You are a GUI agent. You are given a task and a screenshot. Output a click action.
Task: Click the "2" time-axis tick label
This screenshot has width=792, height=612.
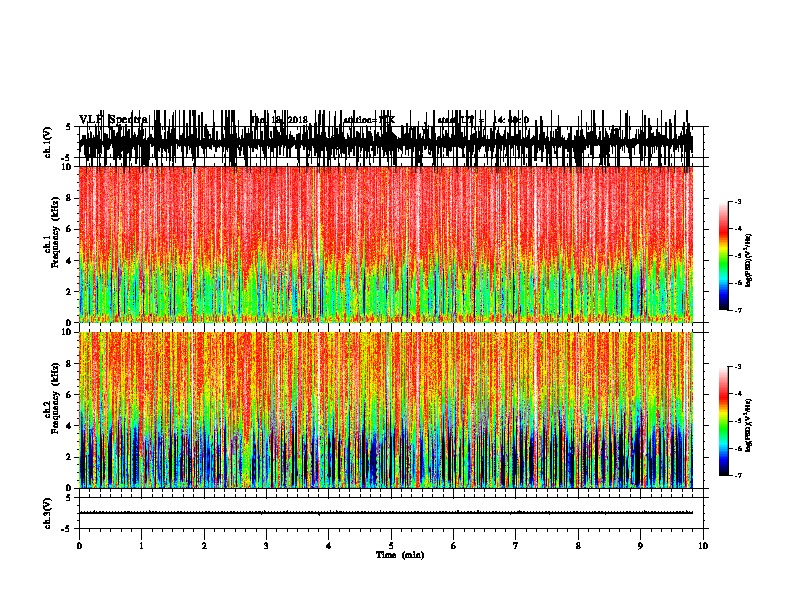[204, 546]
